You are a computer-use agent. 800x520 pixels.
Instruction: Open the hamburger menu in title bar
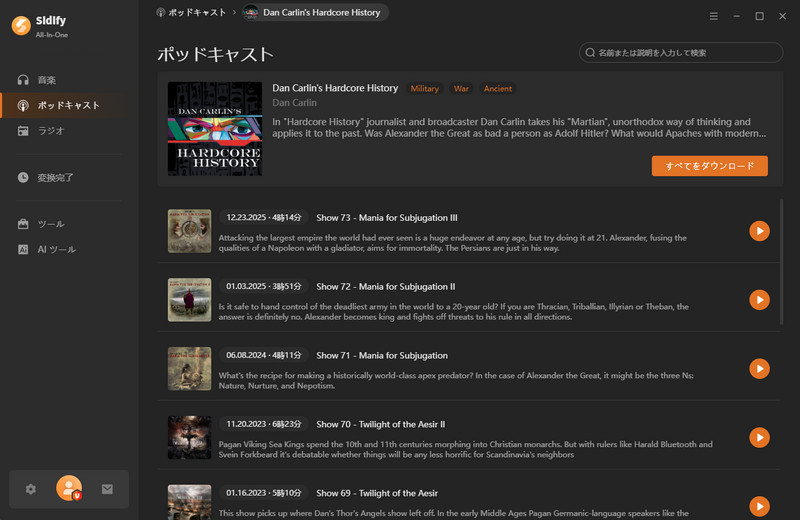coord(713,16)
